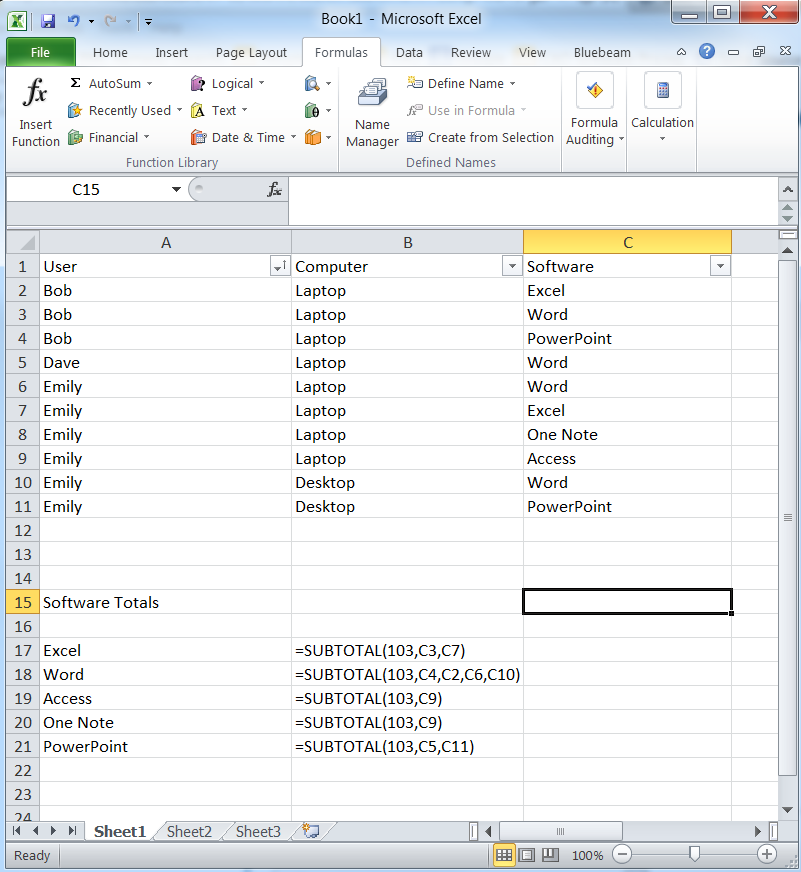Expand Customize Quick Access Toolbar dropdown
This screenshot has width=801, height=872.
pos(149,22)
